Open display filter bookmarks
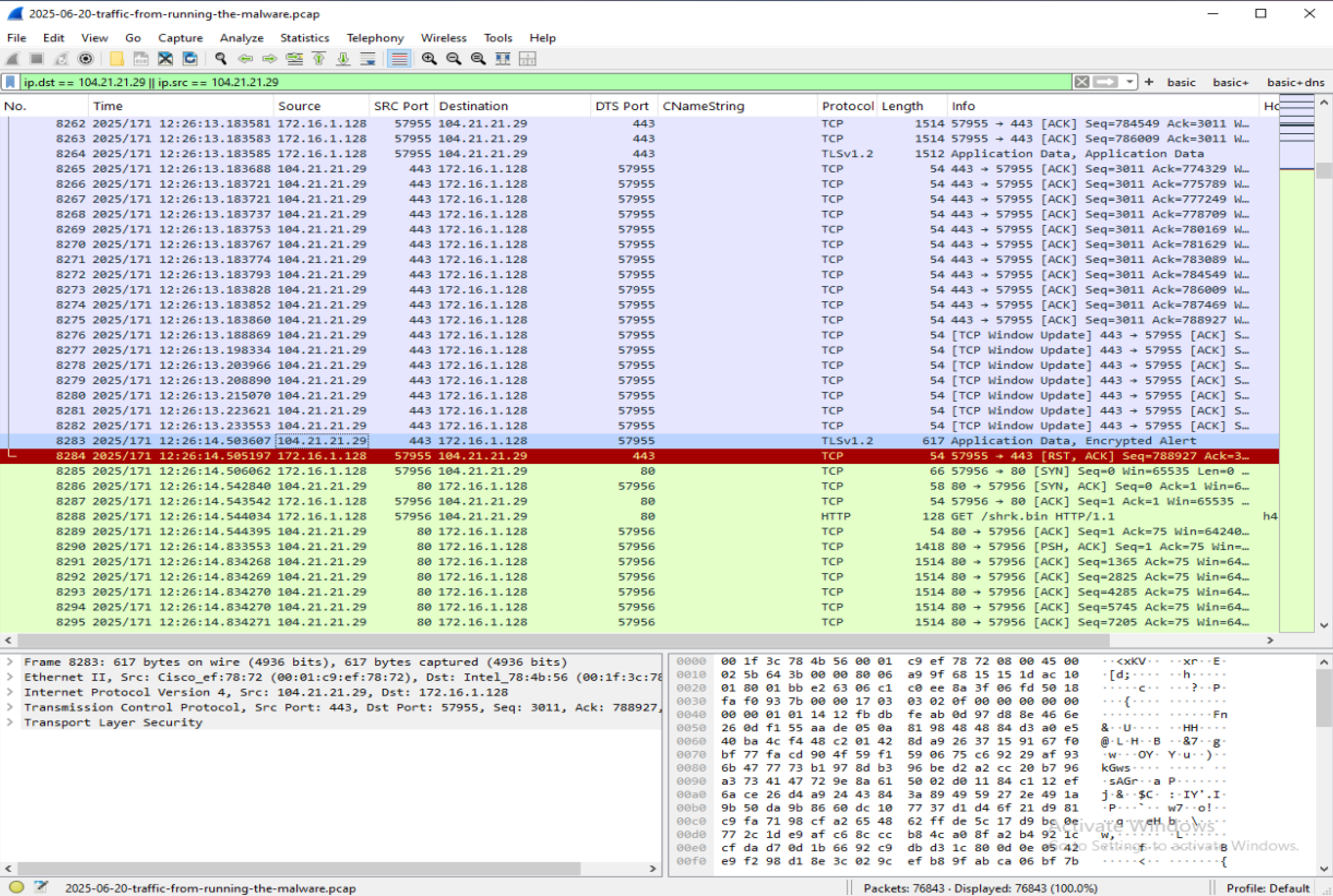The width and height of the screenshot is (1333, 896). pos(10,82)
